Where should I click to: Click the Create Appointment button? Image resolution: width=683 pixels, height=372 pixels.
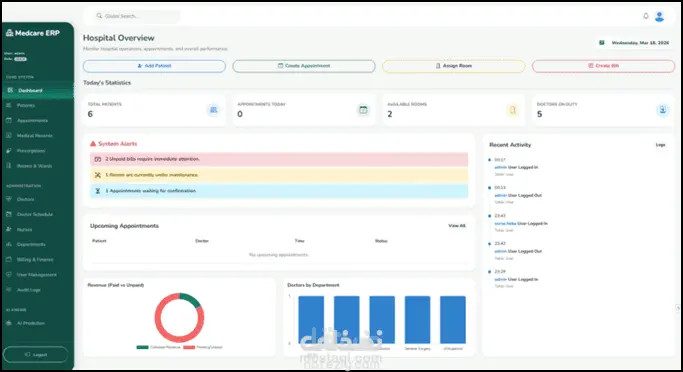[304, 66]
